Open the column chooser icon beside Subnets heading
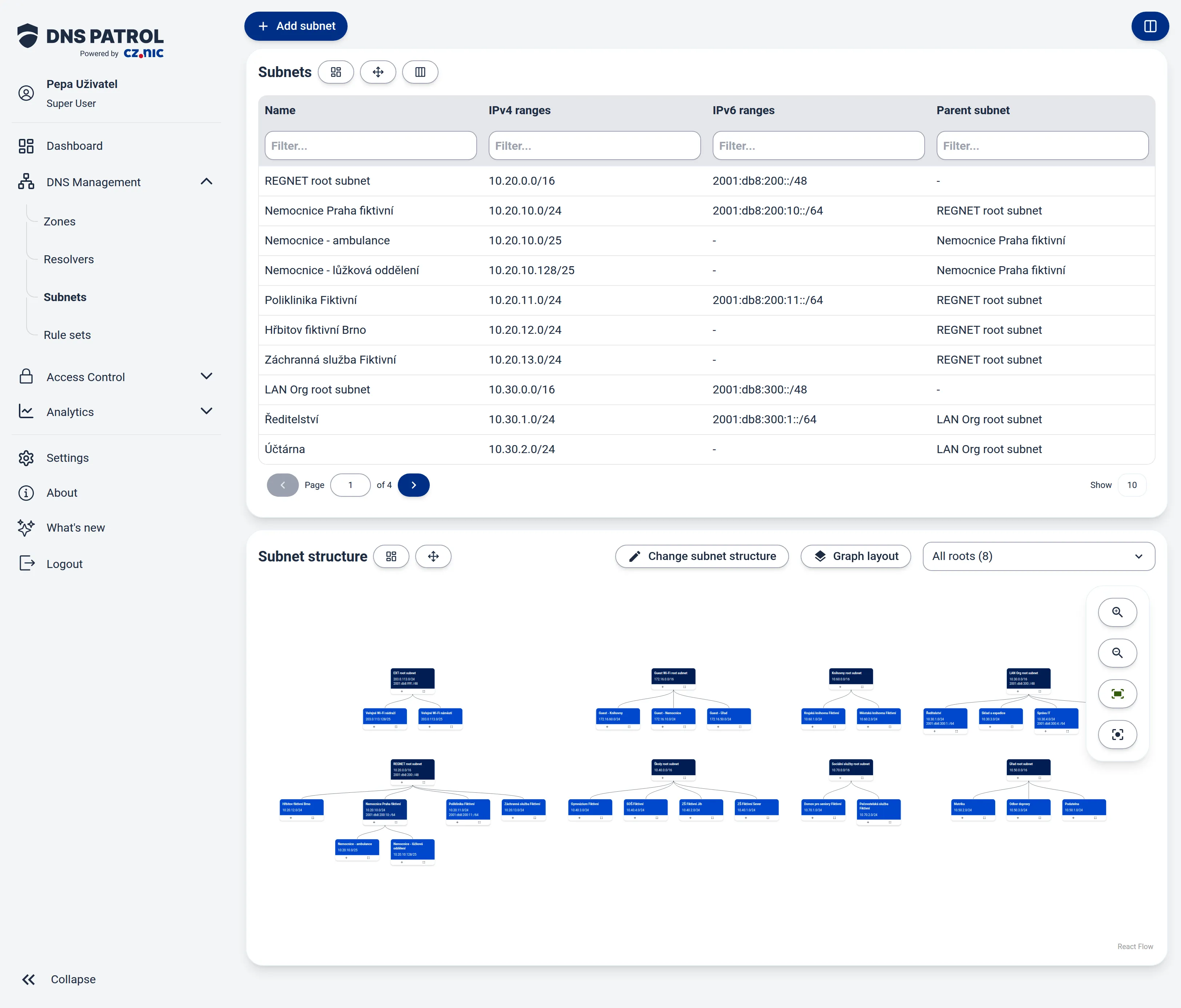 420,72
